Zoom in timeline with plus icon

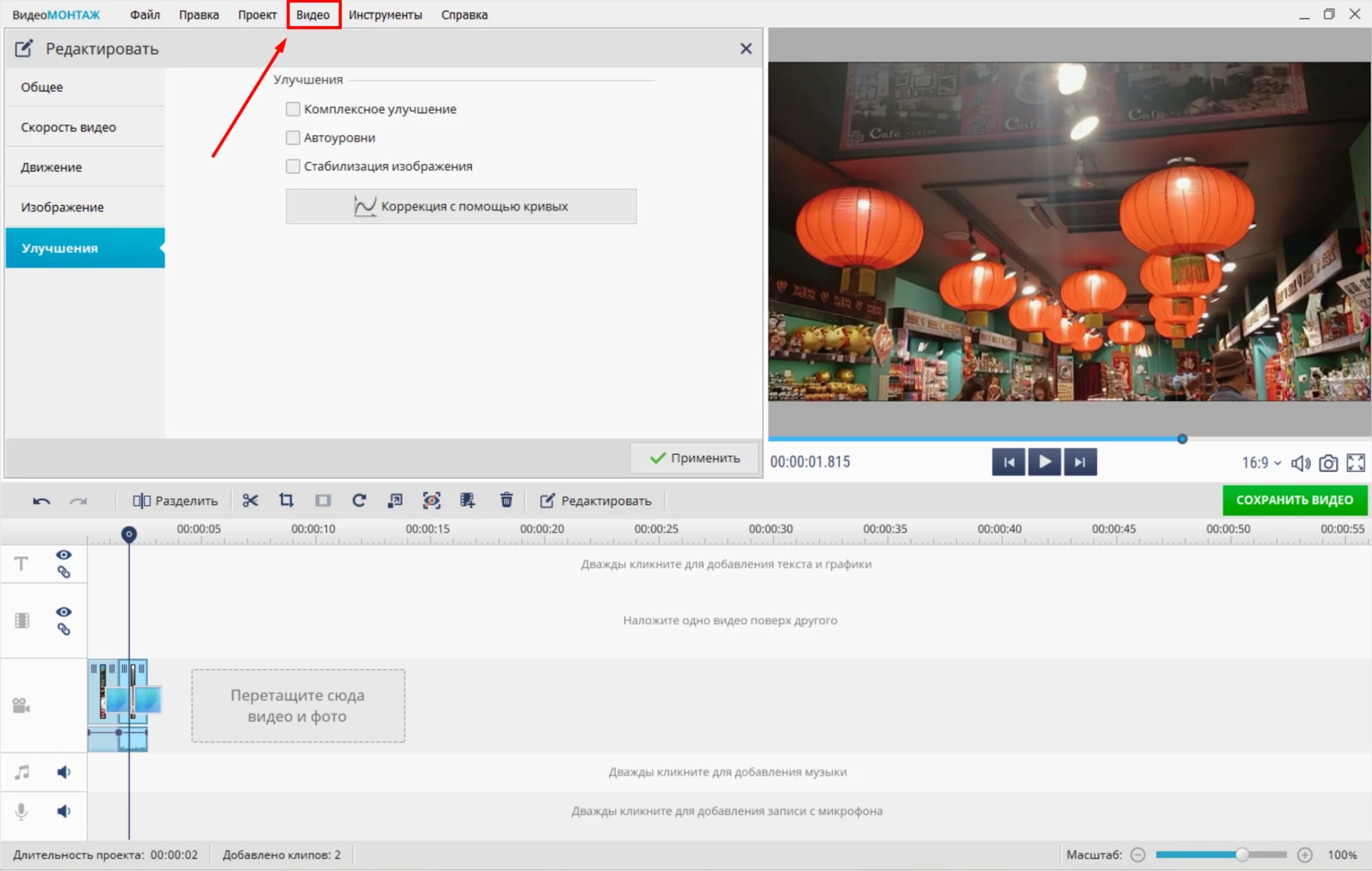point(1305,855)
